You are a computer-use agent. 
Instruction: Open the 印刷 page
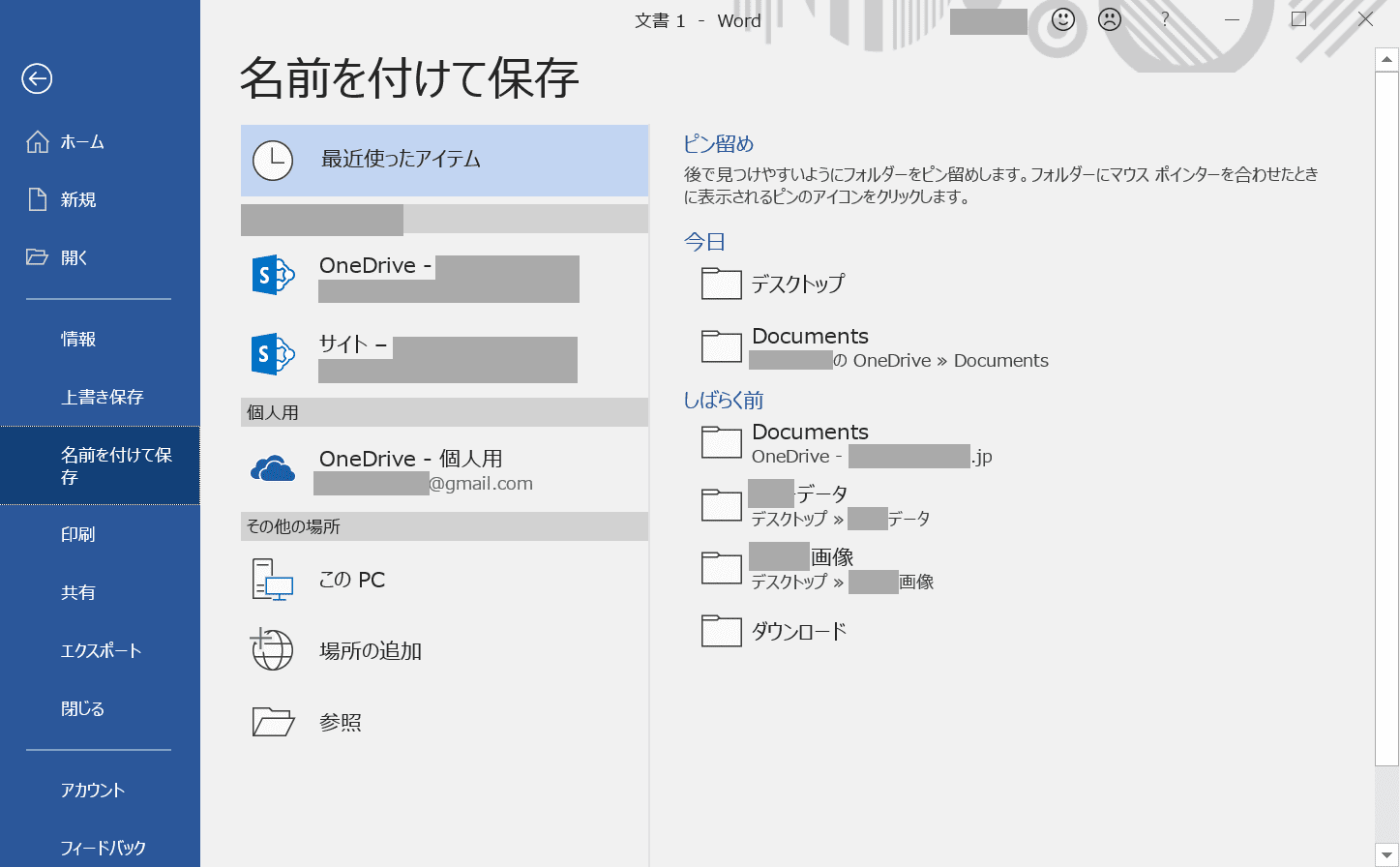click(x=100, y=534)
